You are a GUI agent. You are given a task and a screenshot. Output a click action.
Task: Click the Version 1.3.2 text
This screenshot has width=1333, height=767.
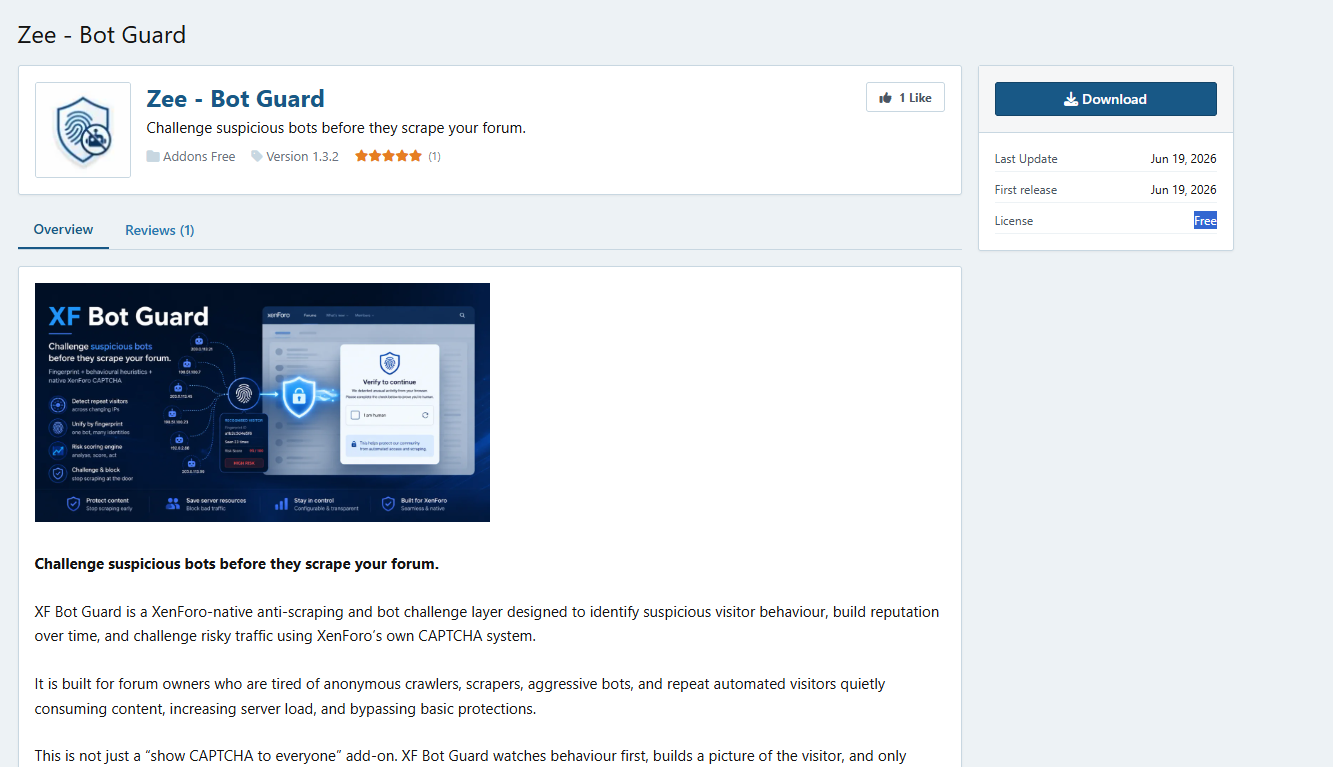pyautogui.click(x=303, y=156)
